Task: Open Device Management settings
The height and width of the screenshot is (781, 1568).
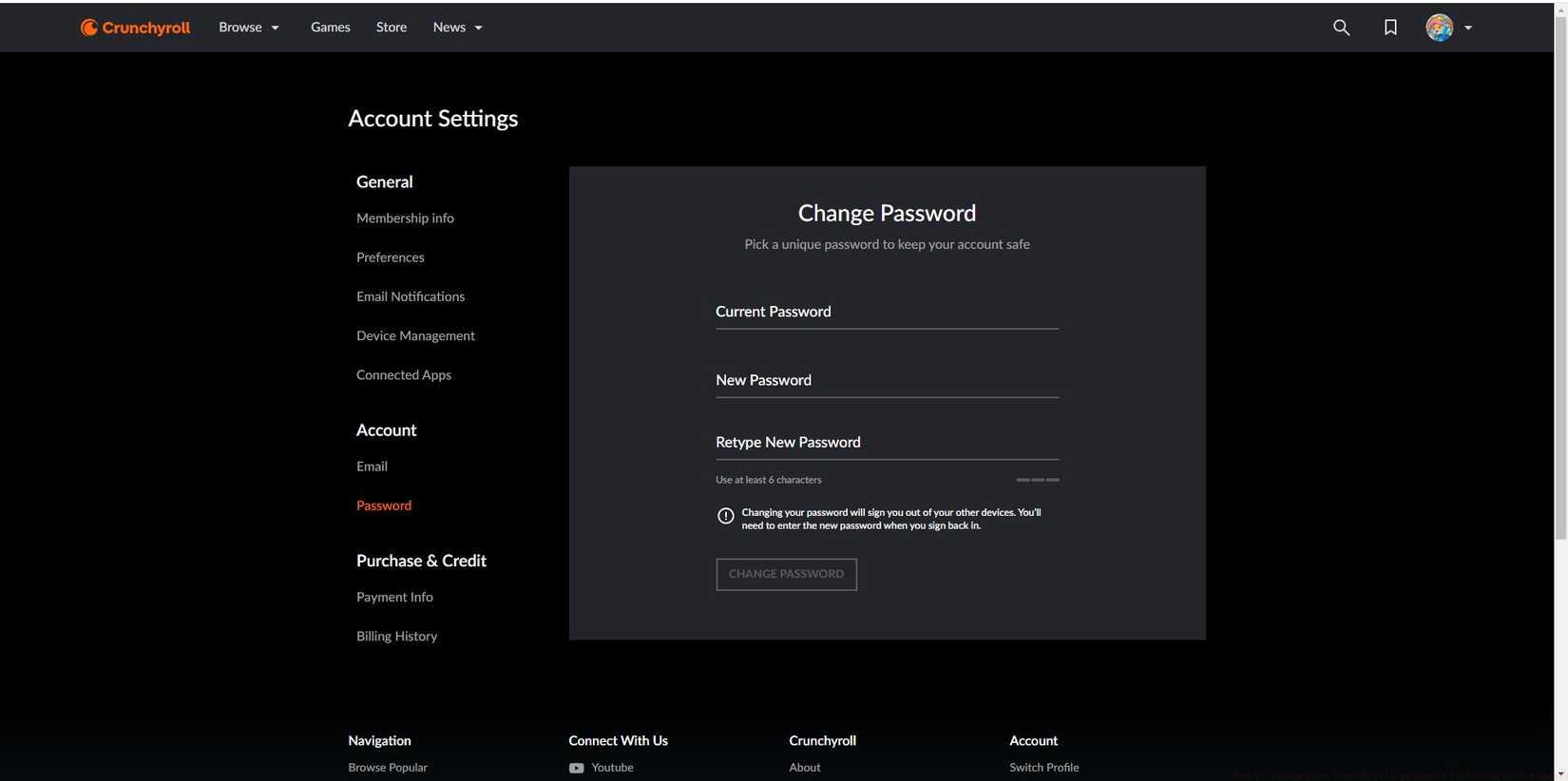Action: click(415, 336)
